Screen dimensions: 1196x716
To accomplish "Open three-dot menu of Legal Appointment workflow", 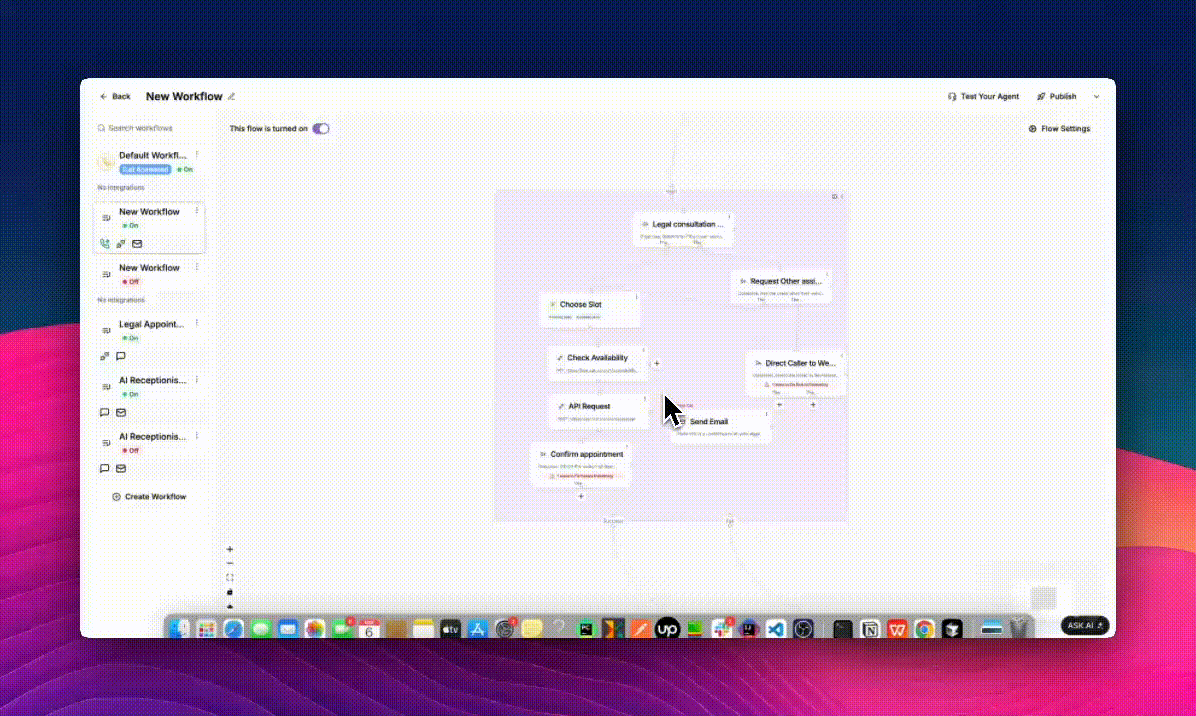I will 197,323.
